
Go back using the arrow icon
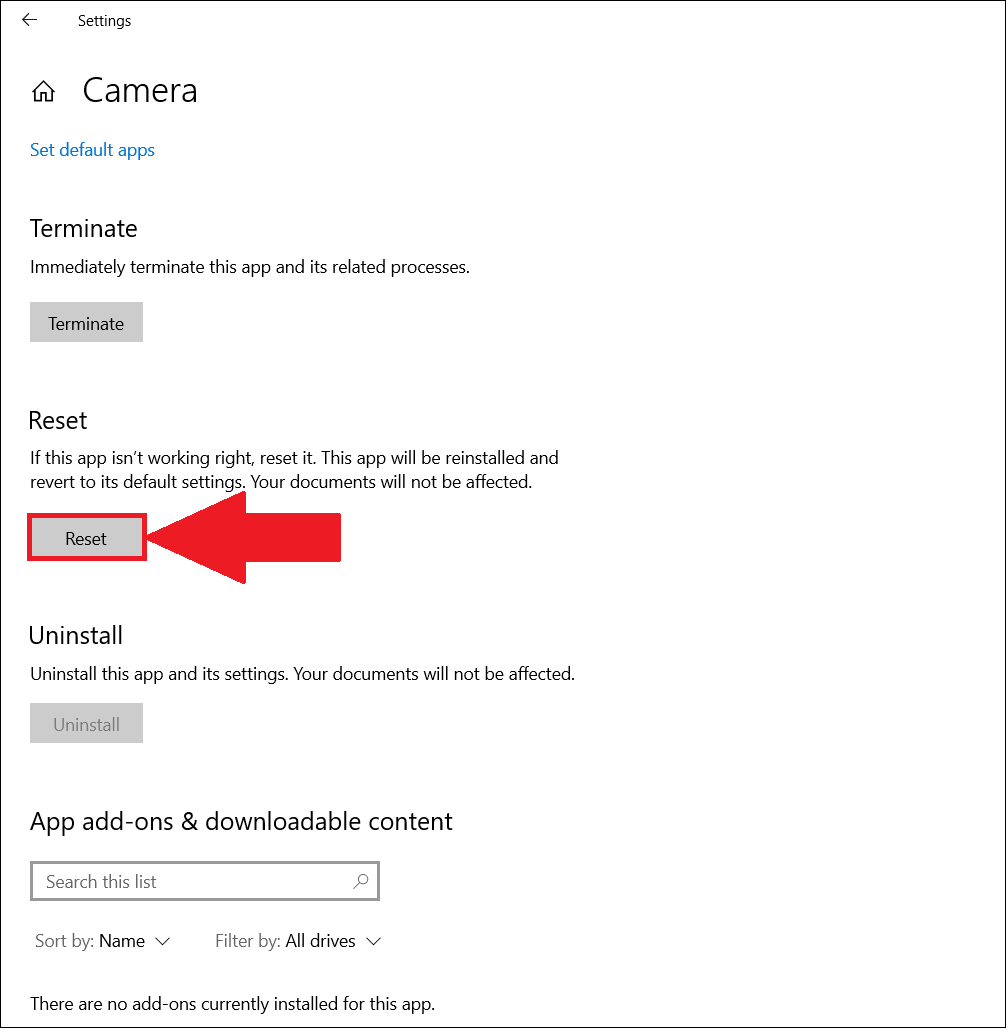pyautogui.click(x=30, y=20)
